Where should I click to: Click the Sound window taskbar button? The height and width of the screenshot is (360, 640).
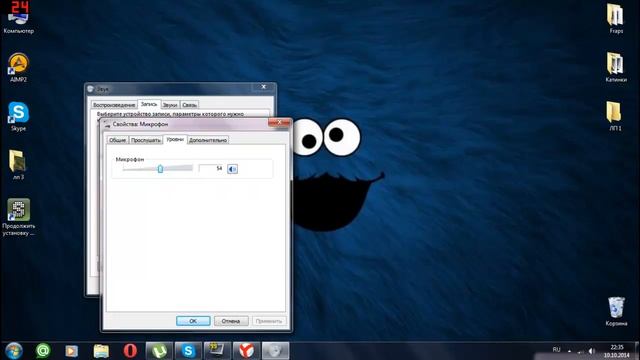pos(275,351)
